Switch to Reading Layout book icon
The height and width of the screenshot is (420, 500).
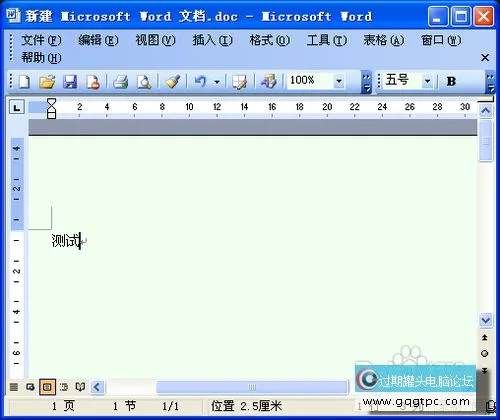[x=80, y=387]
